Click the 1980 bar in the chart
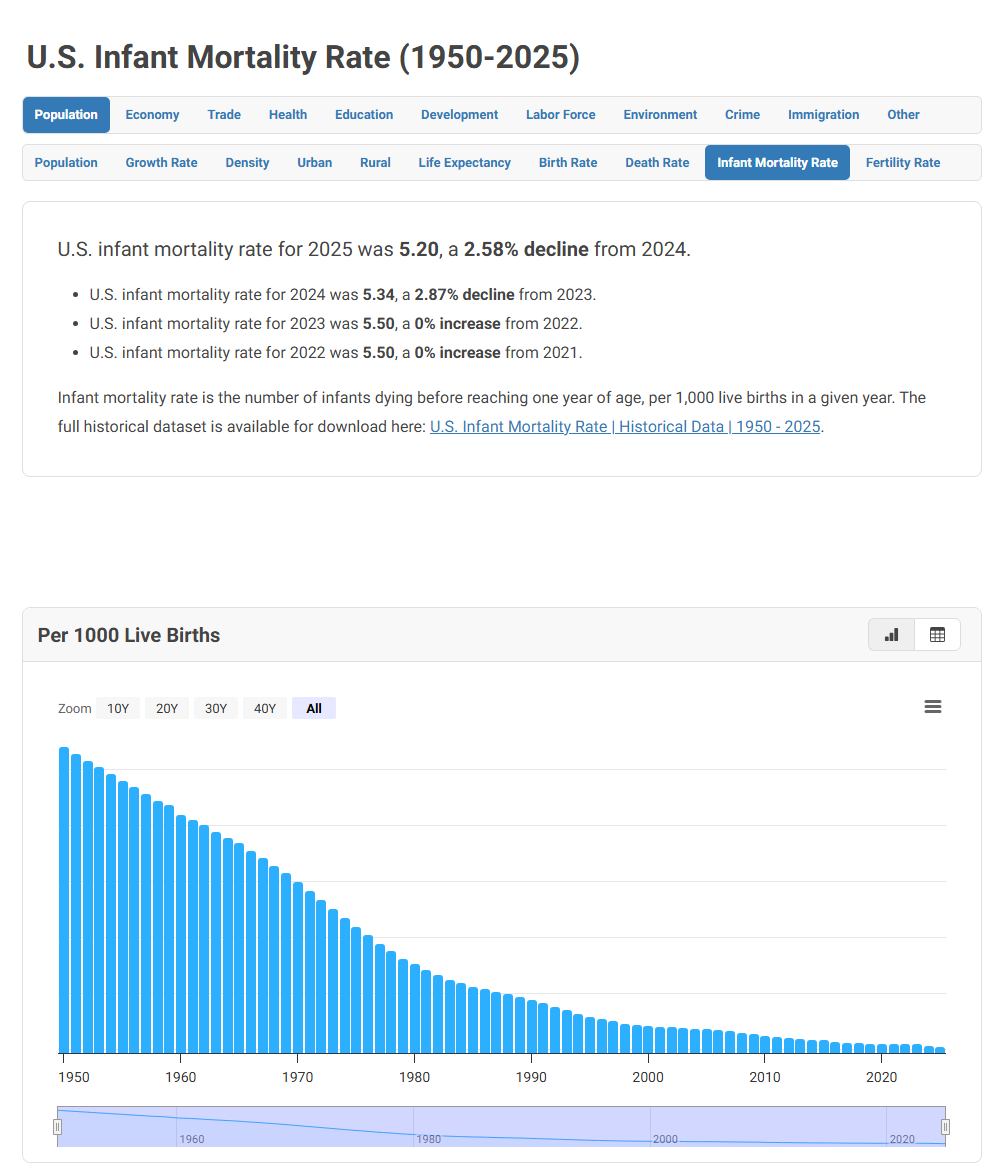996x1176 pixels. (414, 1009)
